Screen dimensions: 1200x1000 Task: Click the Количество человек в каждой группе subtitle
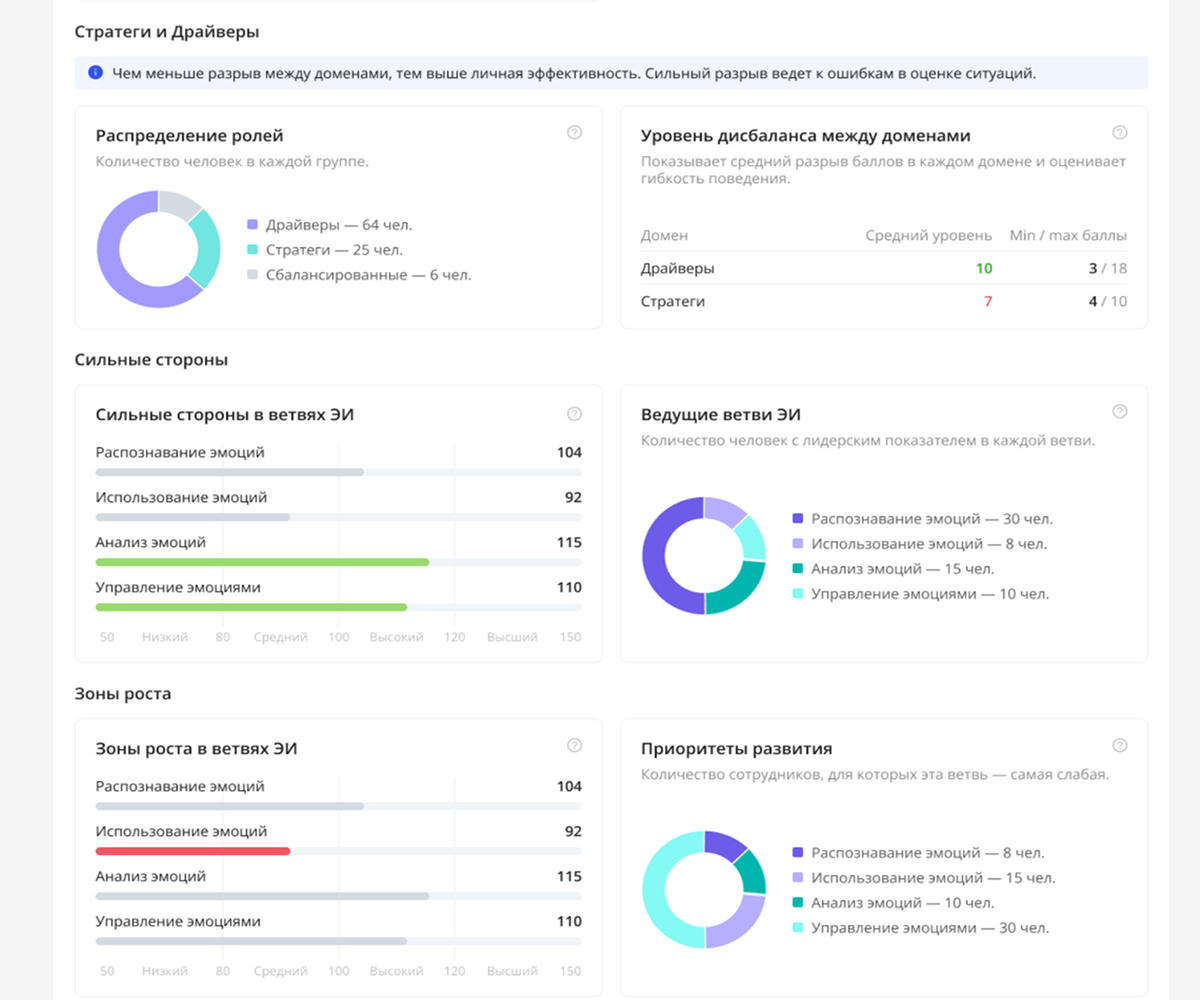coord(232,161)
